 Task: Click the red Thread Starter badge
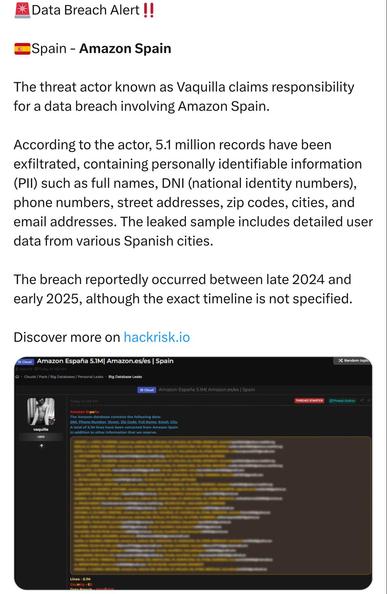point(309,400)
